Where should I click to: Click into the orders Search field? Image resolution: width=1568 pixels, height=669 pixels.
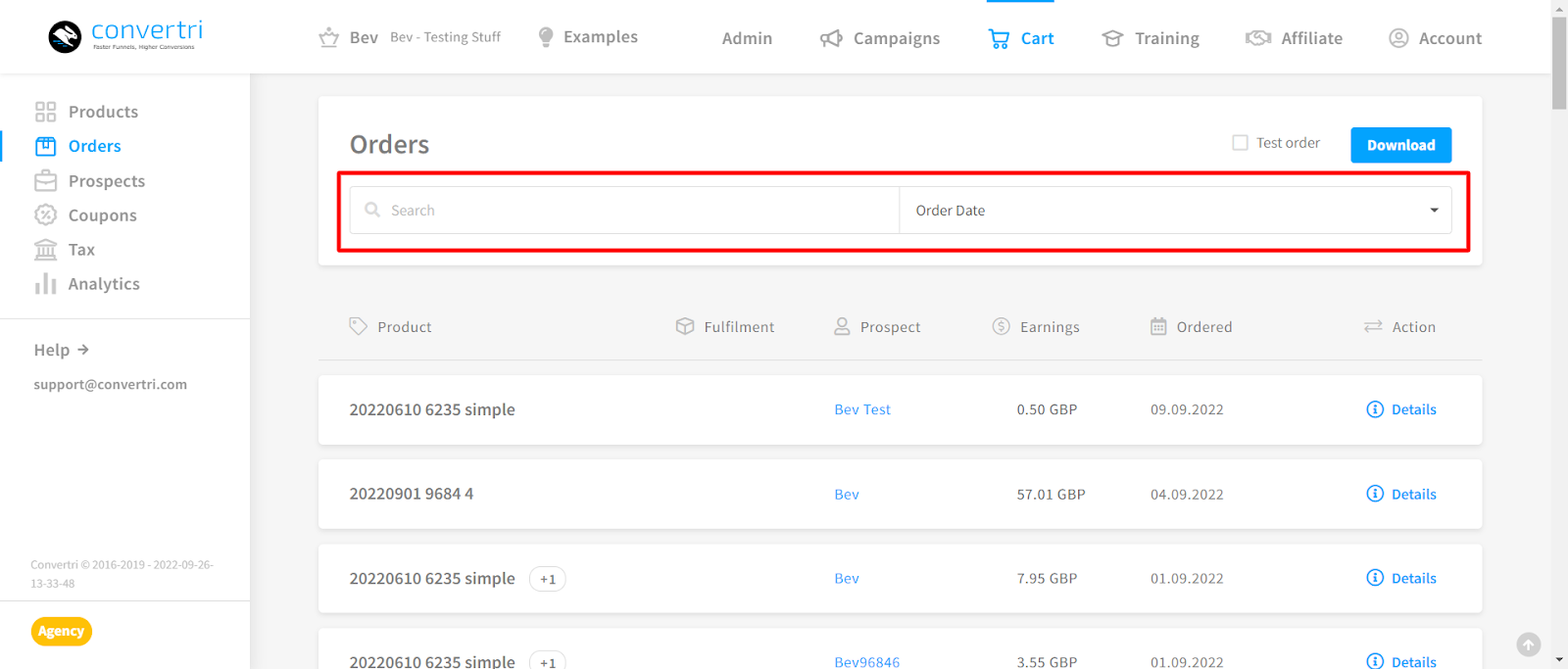624,210
